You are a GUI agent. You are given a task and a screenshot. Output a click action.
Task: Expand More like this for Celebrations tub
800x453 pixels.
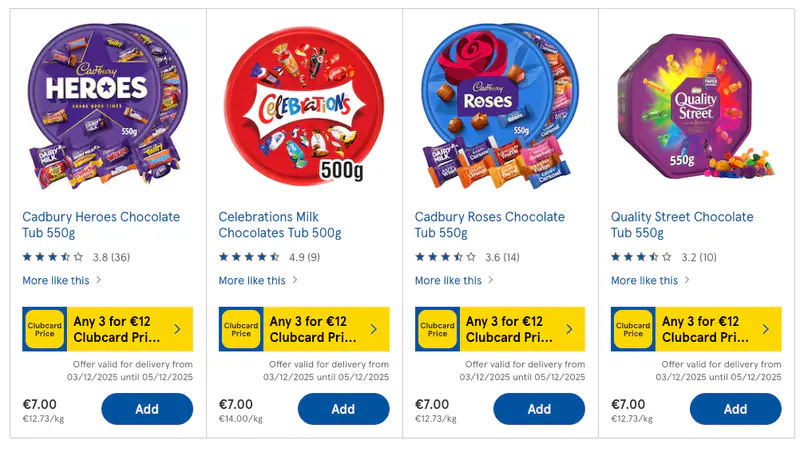tap(258, 281)
